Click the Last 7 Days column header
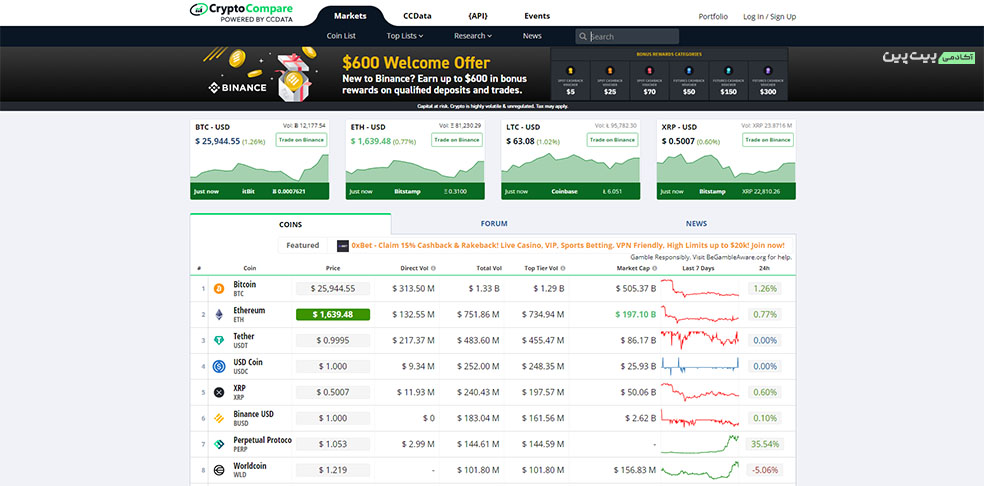This screenshot has height=486, width=984. tap(698, 268)
